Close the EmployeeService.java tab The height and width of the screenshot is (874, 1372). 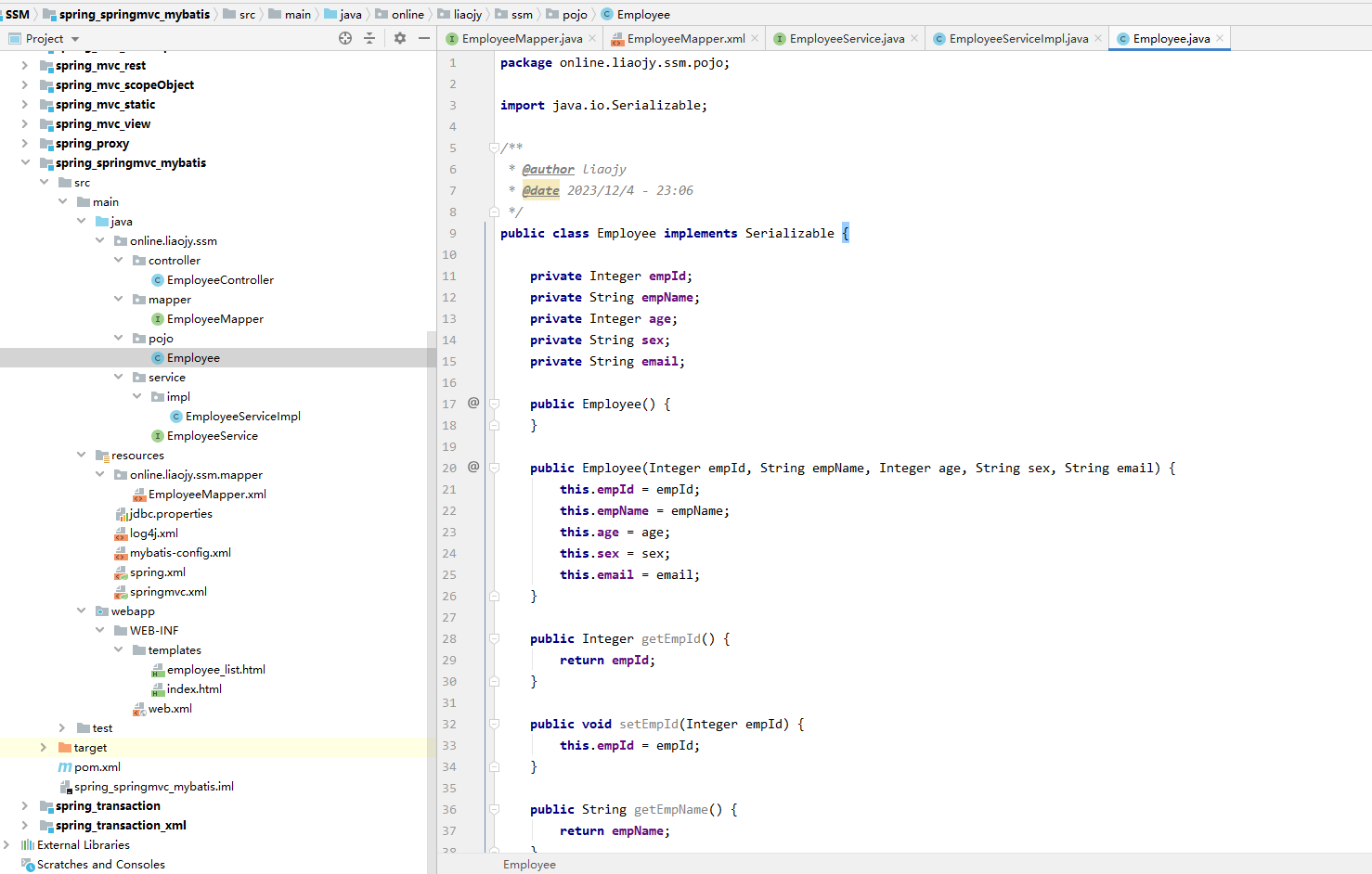[914, 38]
